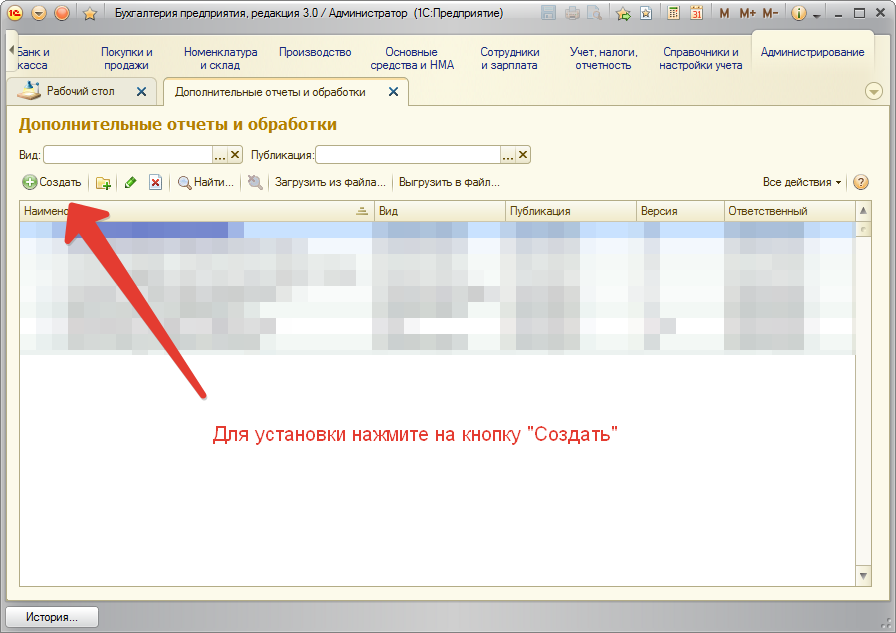Click the cancel search icon next to Найти
Image resolution: width=896 pixels, height=633 pixels.
[256, 183]
